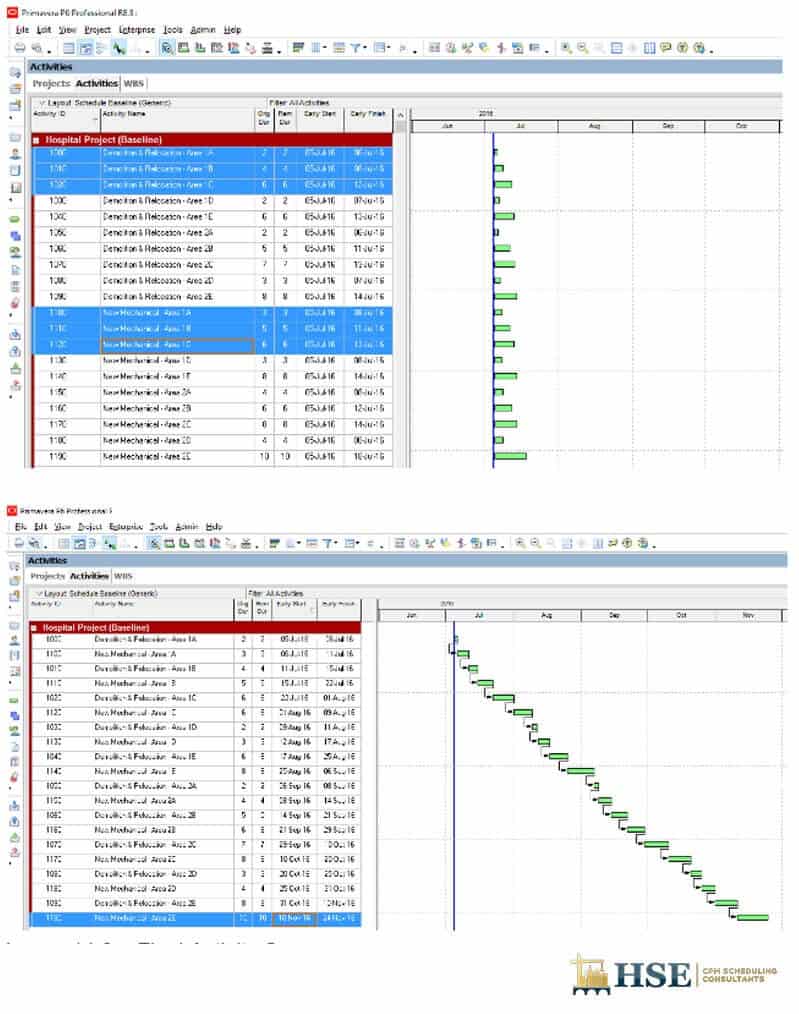Click the Zoom In magnifier in the upper toolbar

[x=567, y=47]
